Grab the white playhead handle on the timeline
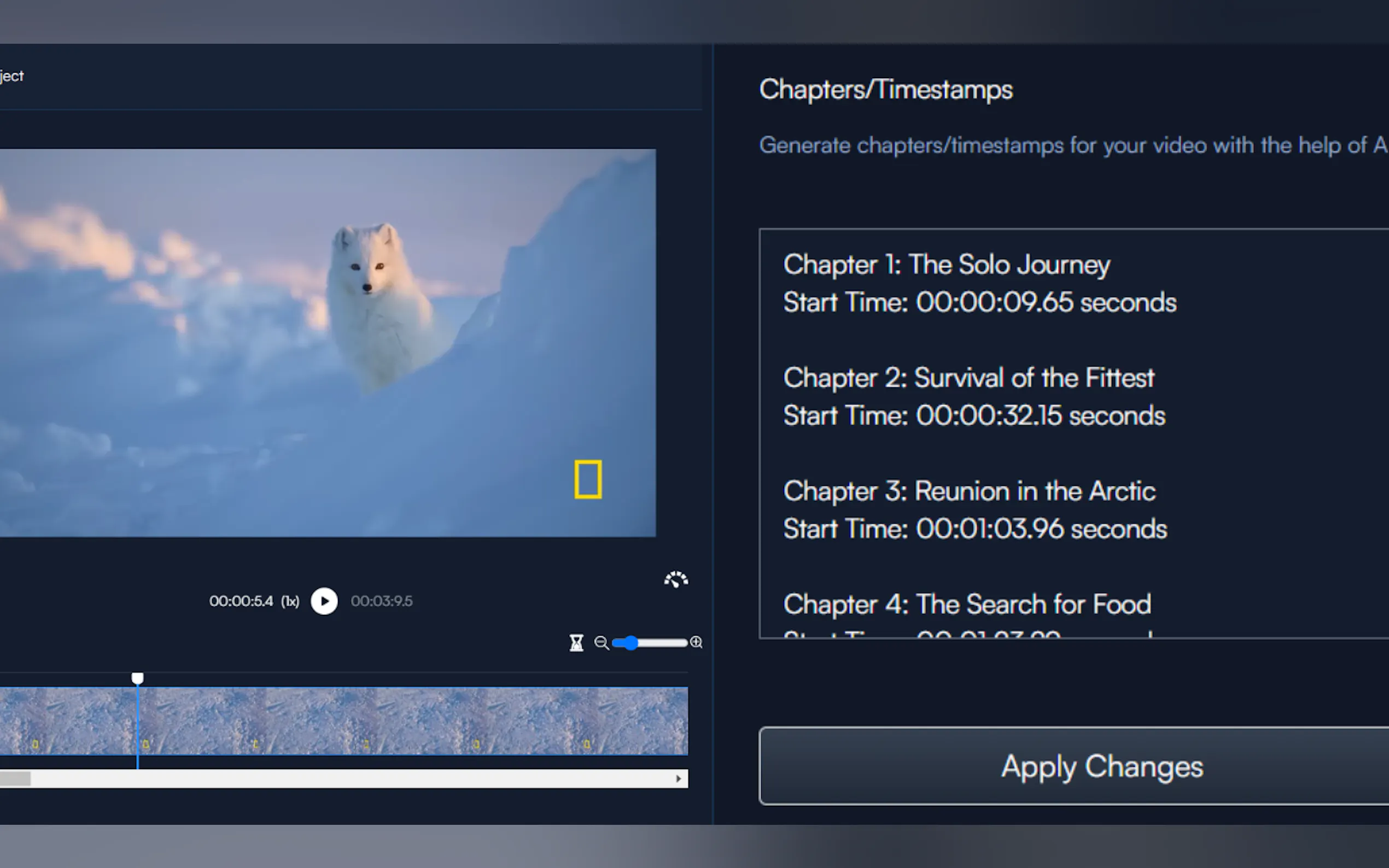 point(137,678)
